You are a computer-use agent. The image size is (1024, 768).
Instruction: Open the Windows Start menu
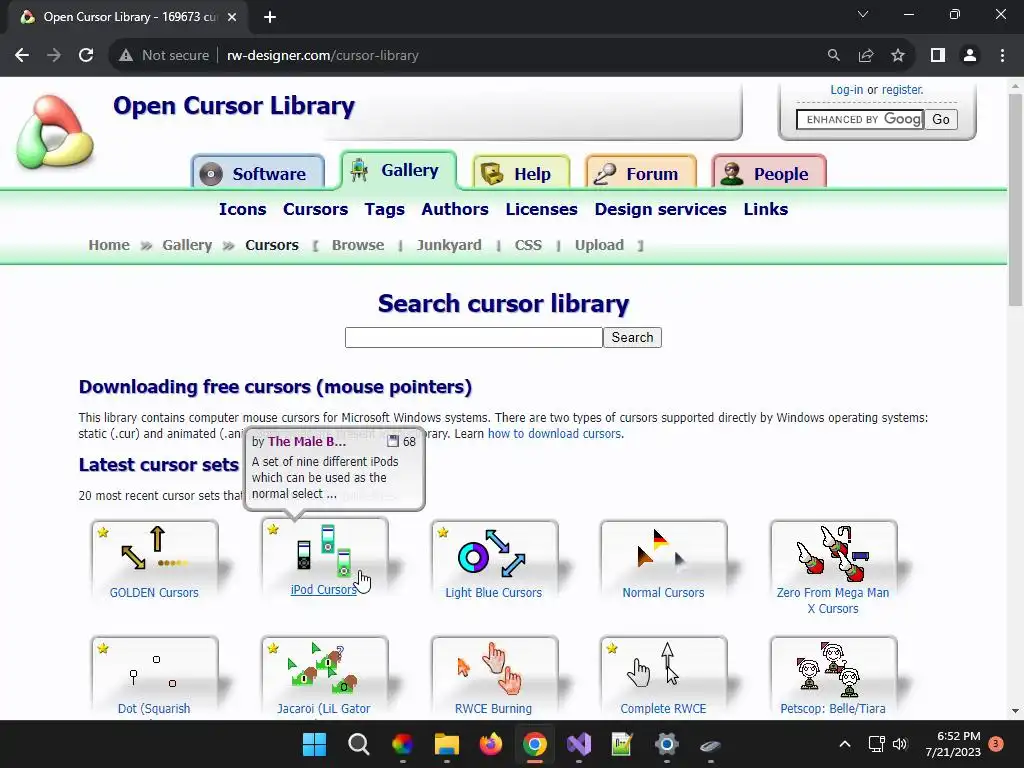314,744
